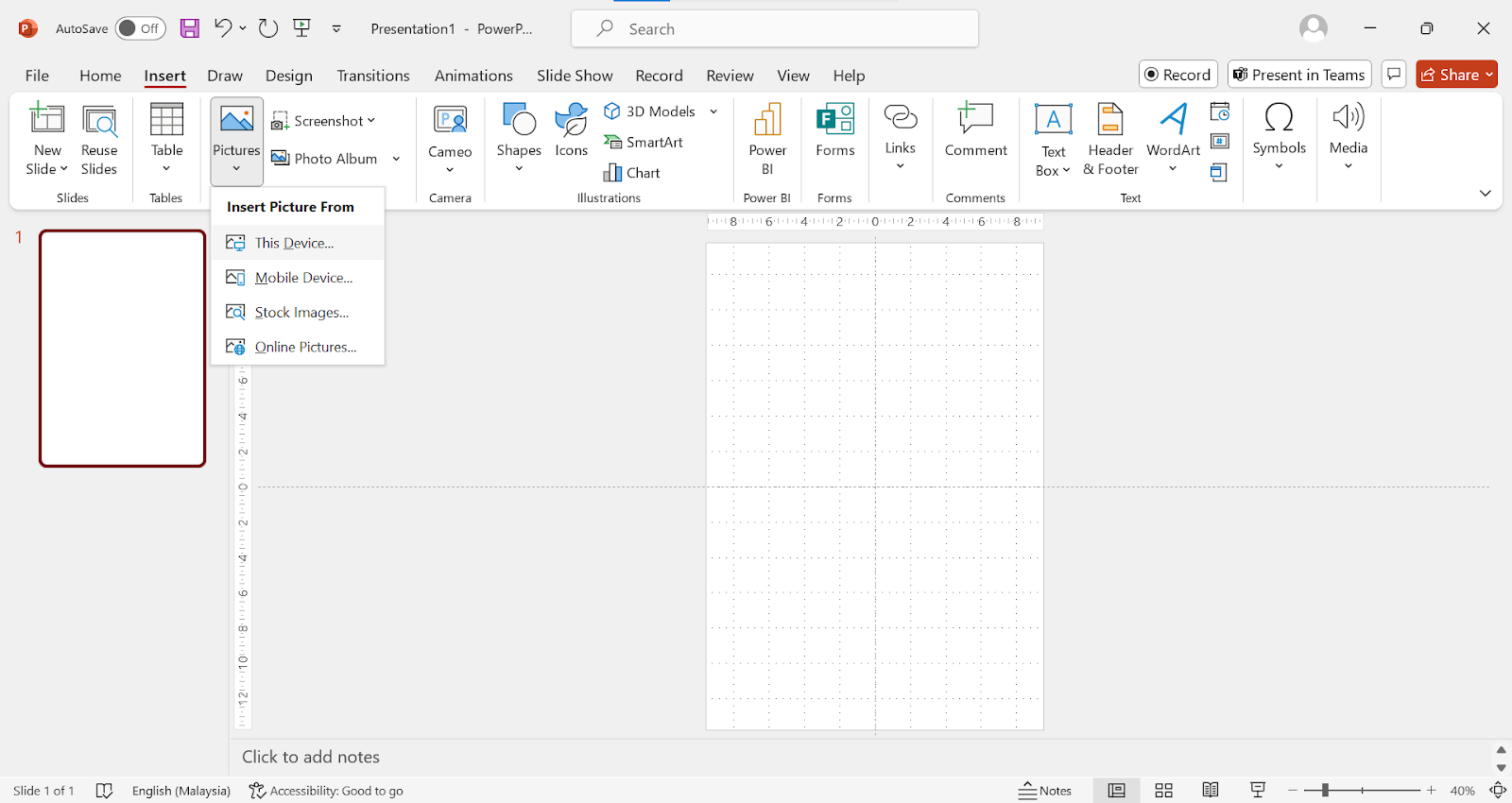Undo the last action
The width and height of the screenshot is (1512, 803).
pos(223,28)
